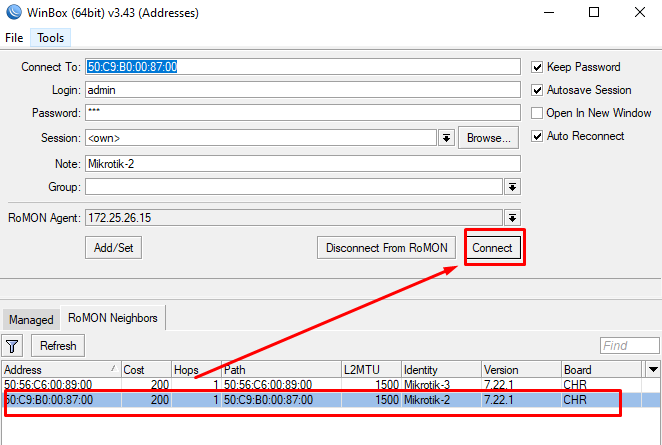
Task: Open the File menu
Action: (x=14, y=38)
